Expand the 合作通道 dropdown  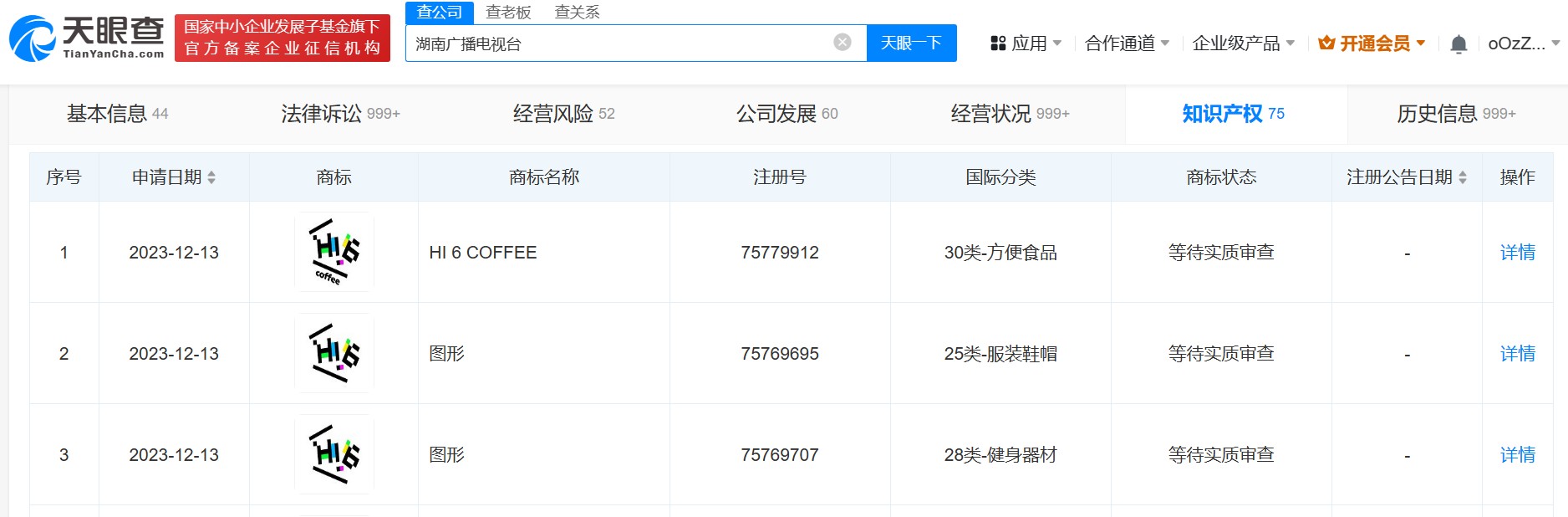point(1127,44)
